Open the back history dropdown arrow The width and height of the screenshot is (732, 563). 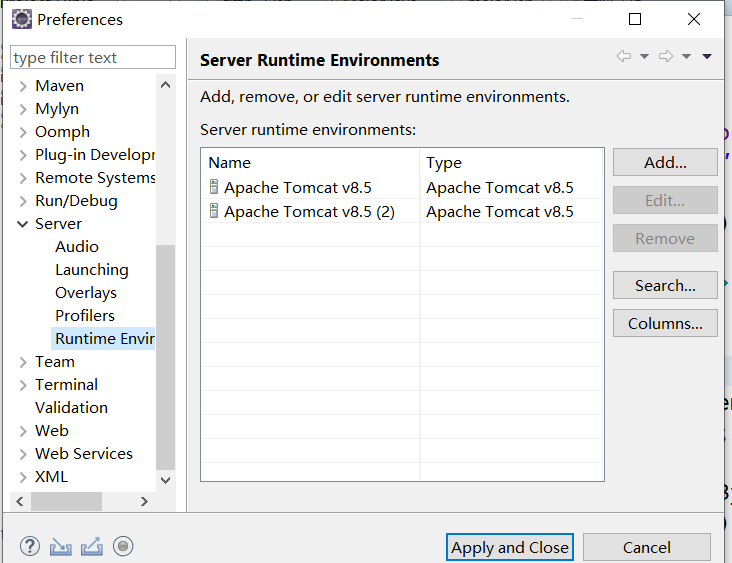[x=644, y=56]
